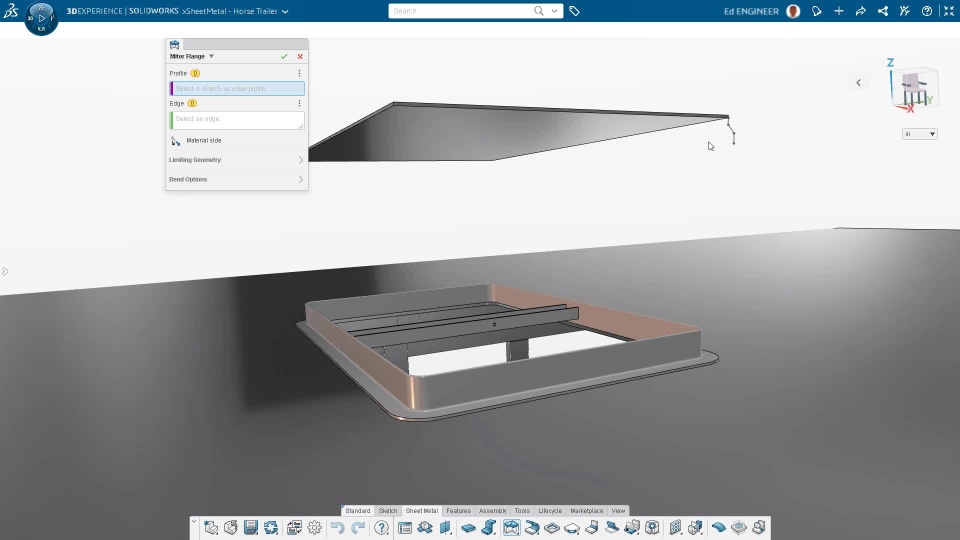960x540 pixels.
Task: Select the miter profile sketch field
Action: tap(237, 89)
